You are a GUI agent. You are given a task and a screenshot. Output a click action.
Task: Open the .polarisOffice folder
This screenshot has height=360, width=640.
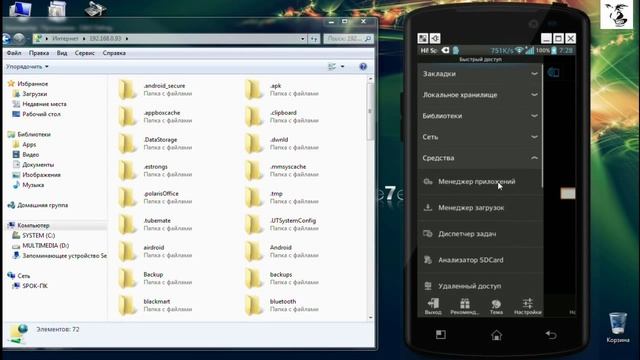click(156, 197)
